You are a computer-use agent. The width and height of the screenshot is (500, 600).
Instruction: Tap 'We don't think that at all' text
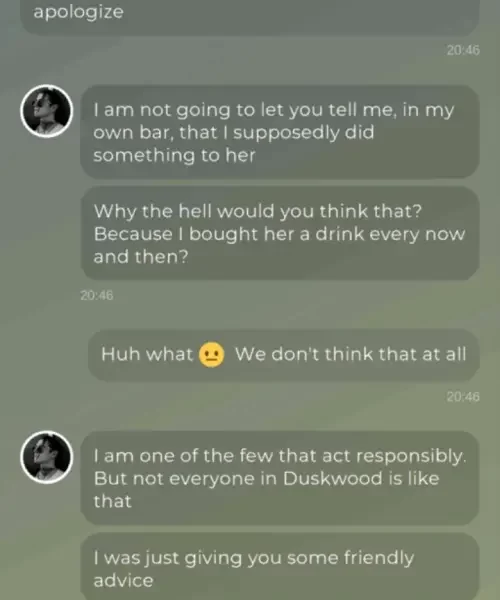tap(350, 354)
